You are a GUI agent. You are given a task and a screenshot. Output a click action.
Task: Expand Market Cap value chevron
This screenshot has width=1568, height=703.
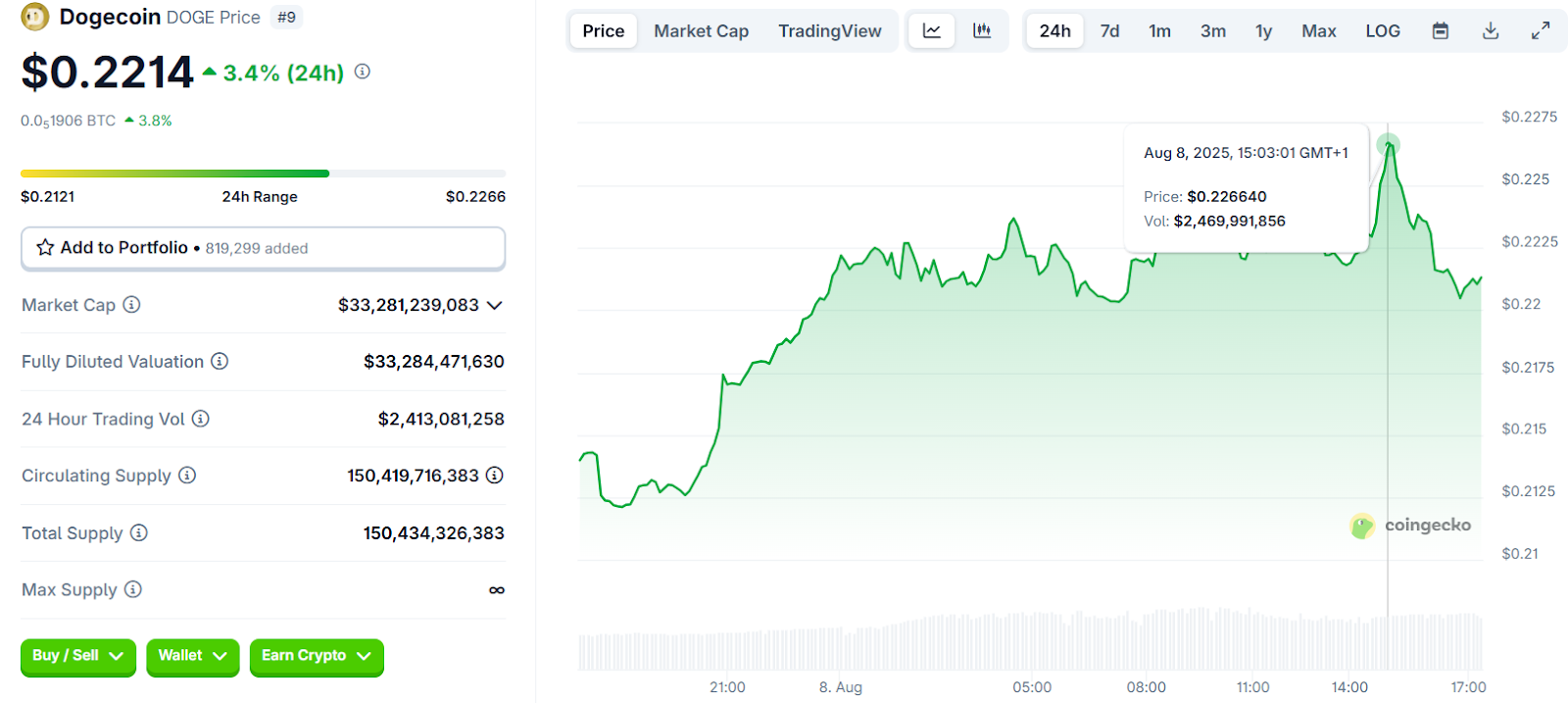pos(495,306)
